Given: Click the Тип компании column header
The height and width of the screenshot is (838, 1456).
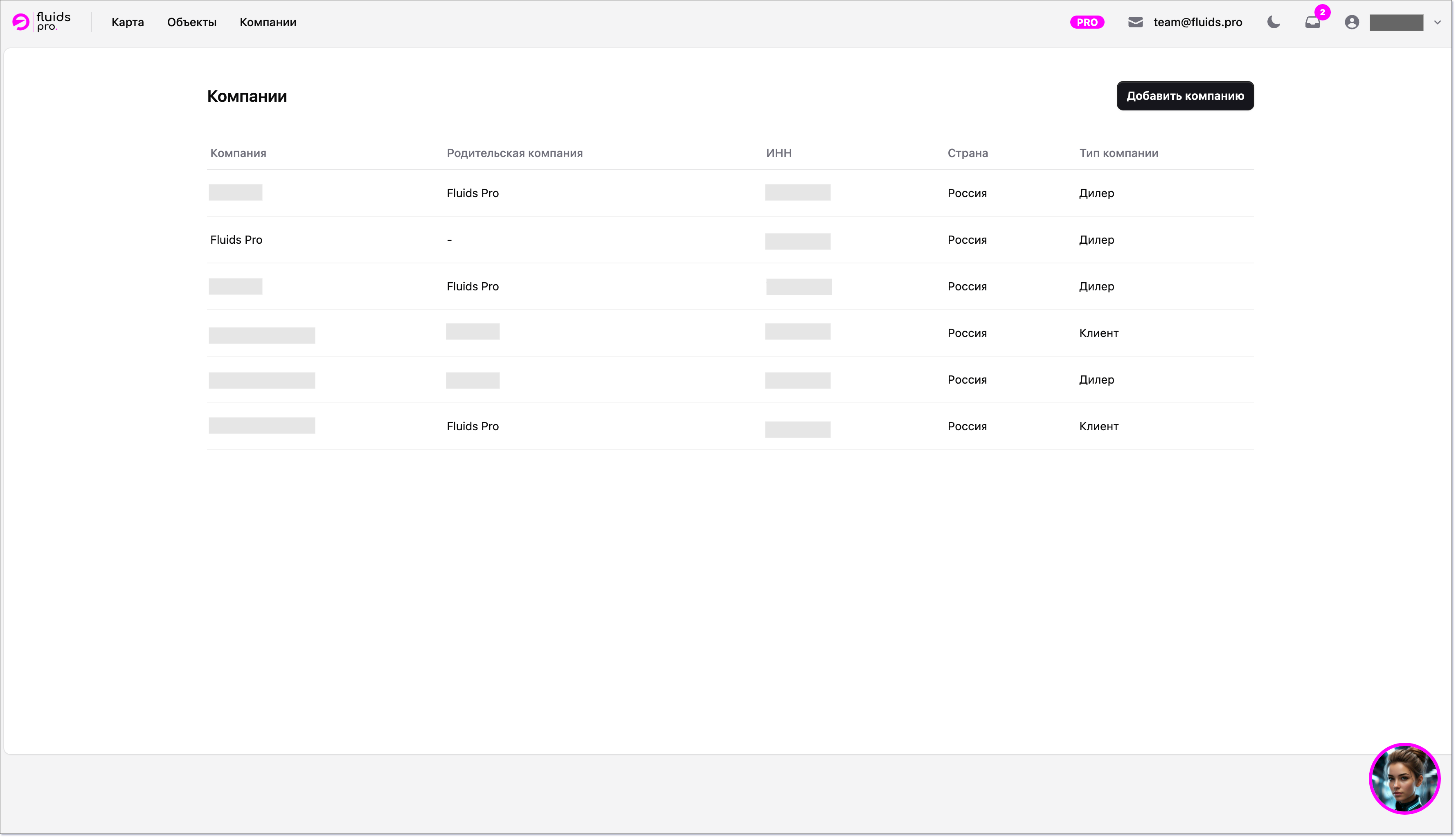Looking at the screenshot, I should tap(1118, 153).
